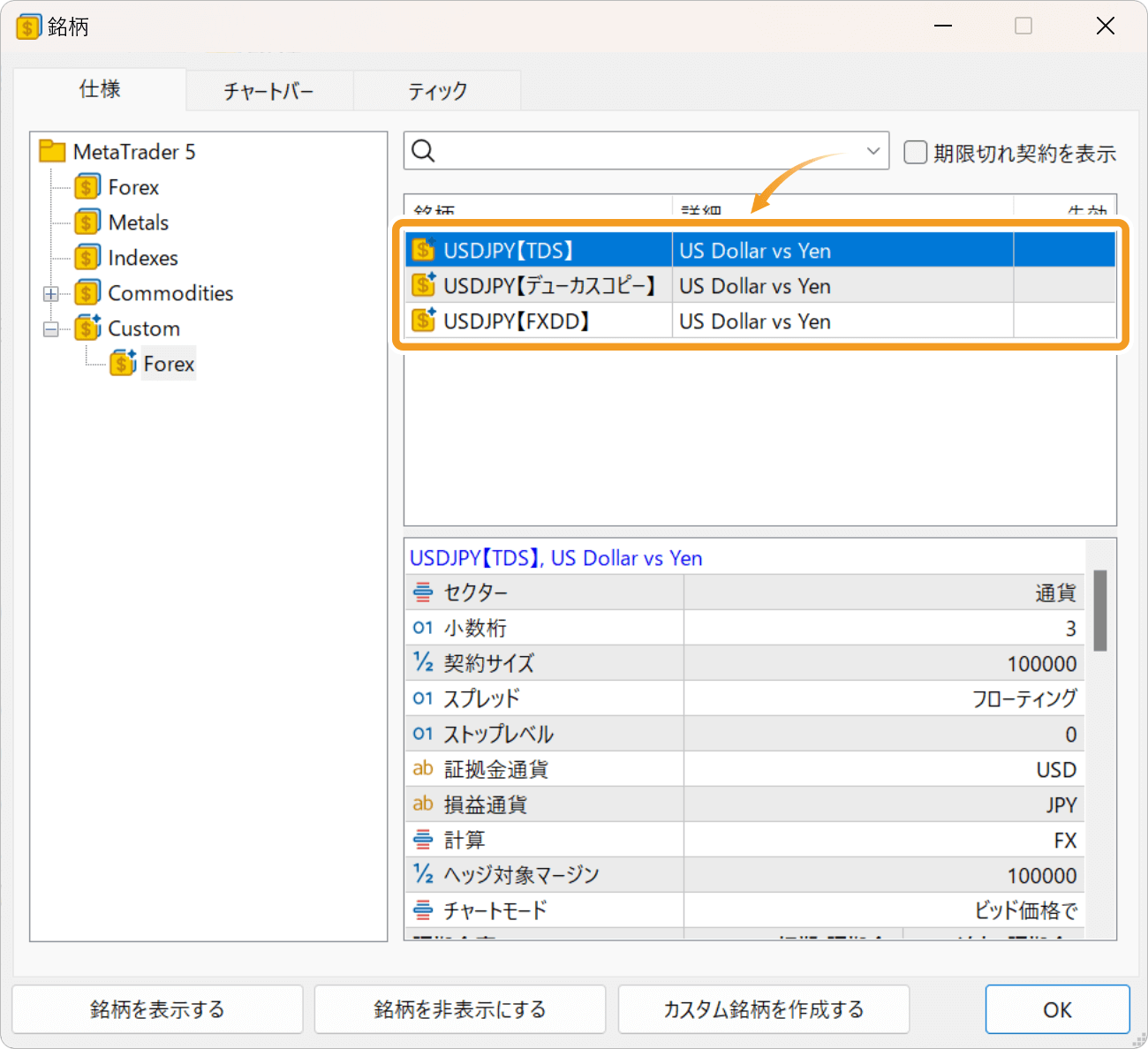
Task: Click the 損益通貨 value JPY
Action: click(1061, 805)
